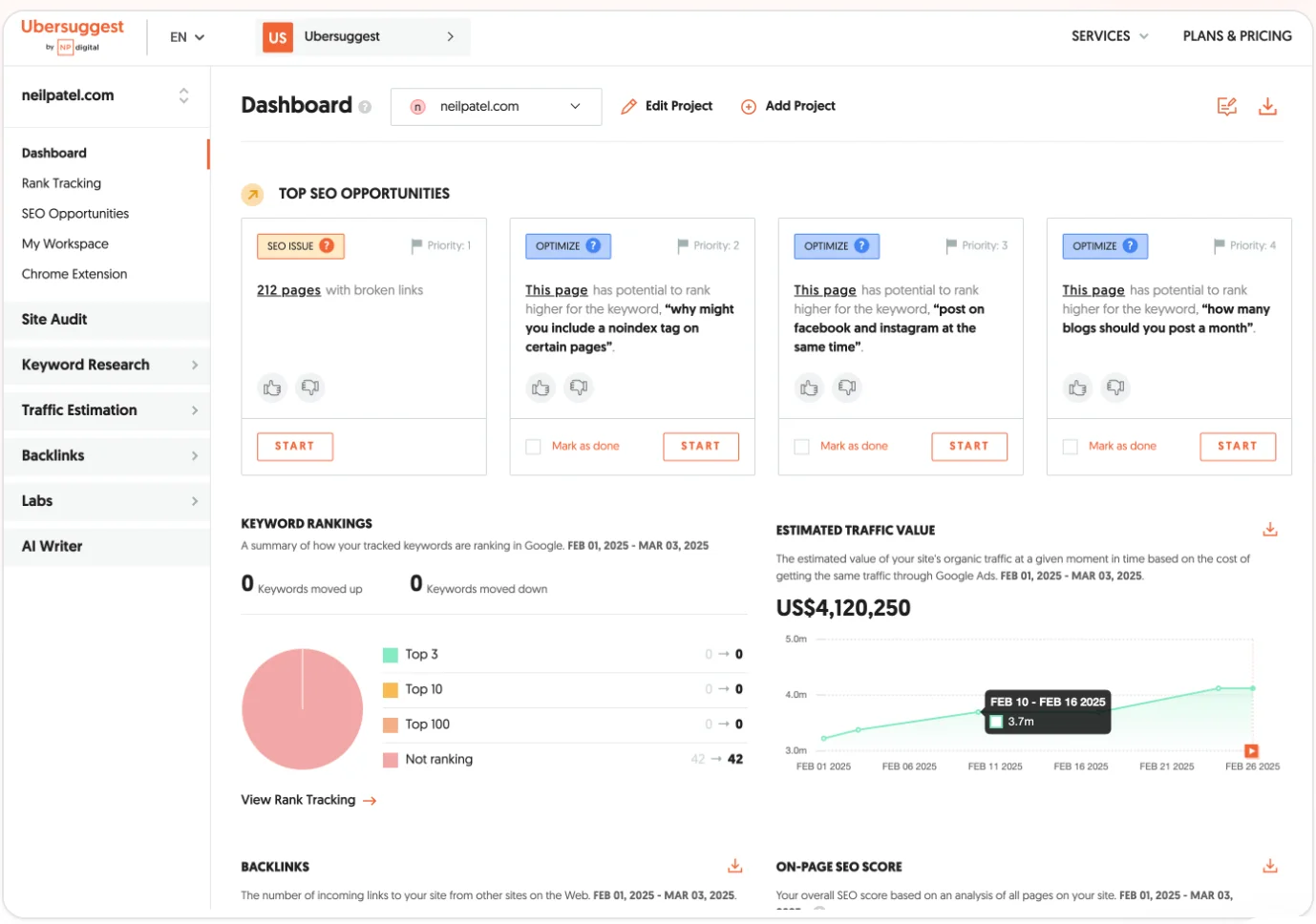Screen dimensions: 1316x924
Task: Start fixing the 212 pages with broken links
Action: tap(295, 446)
